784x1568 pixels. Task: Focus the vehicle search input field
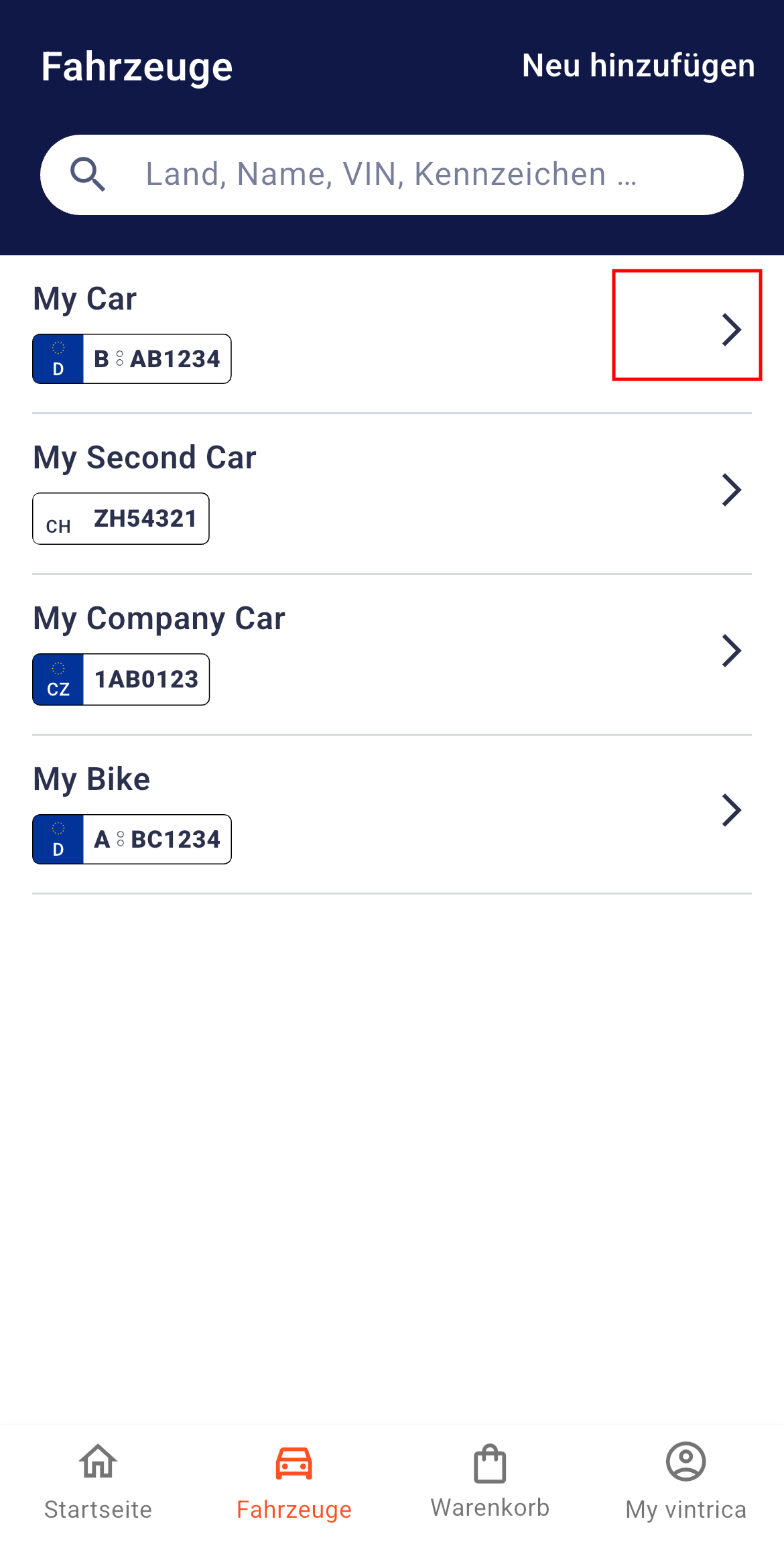point(402,175)
